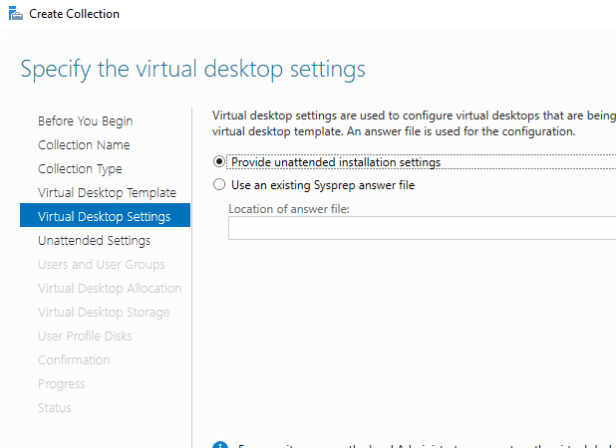Click the Create Collection title bar text

(74, 14)
